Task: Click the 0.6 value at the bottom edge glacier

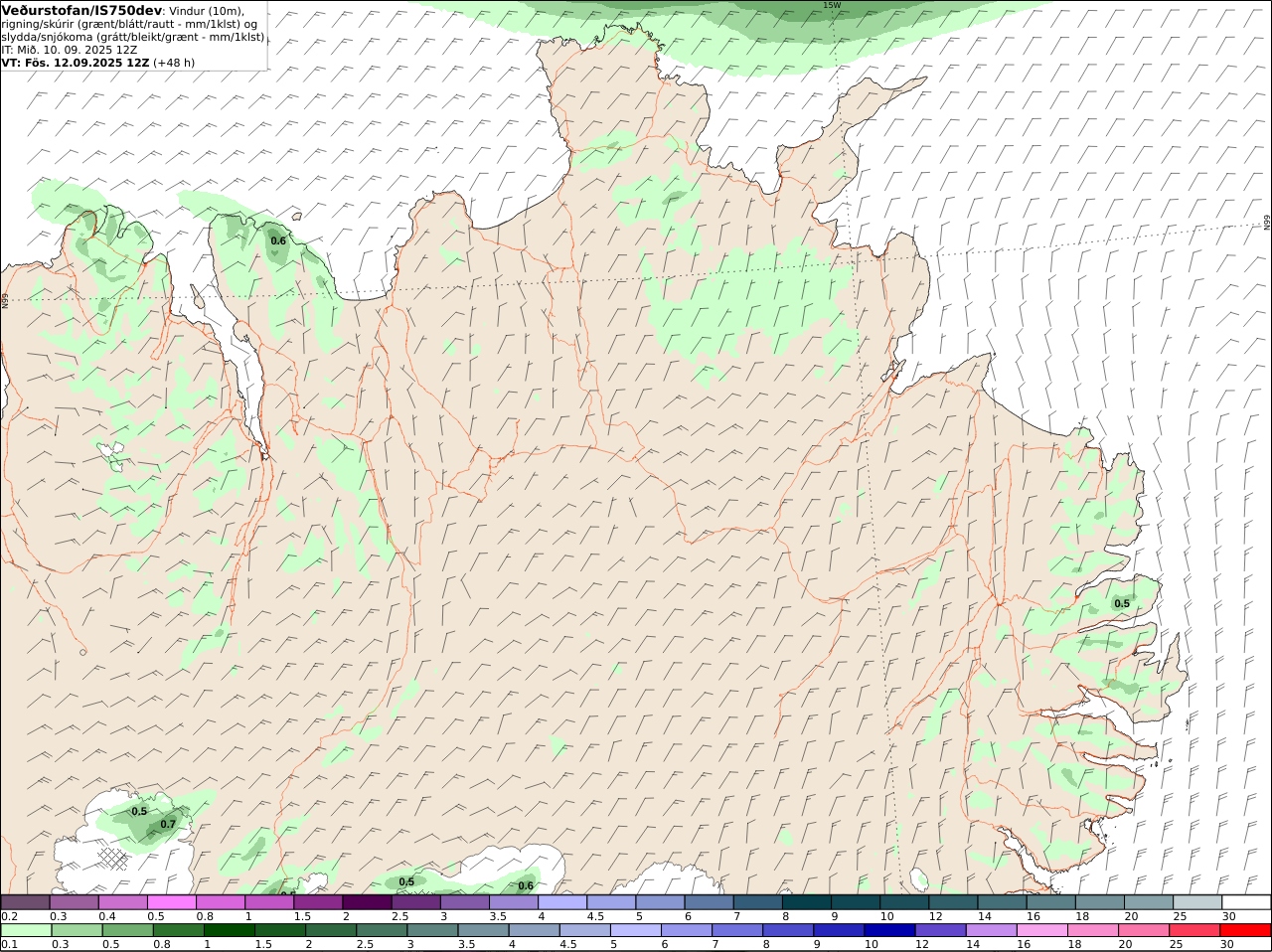Action: [x=526, y=885]
